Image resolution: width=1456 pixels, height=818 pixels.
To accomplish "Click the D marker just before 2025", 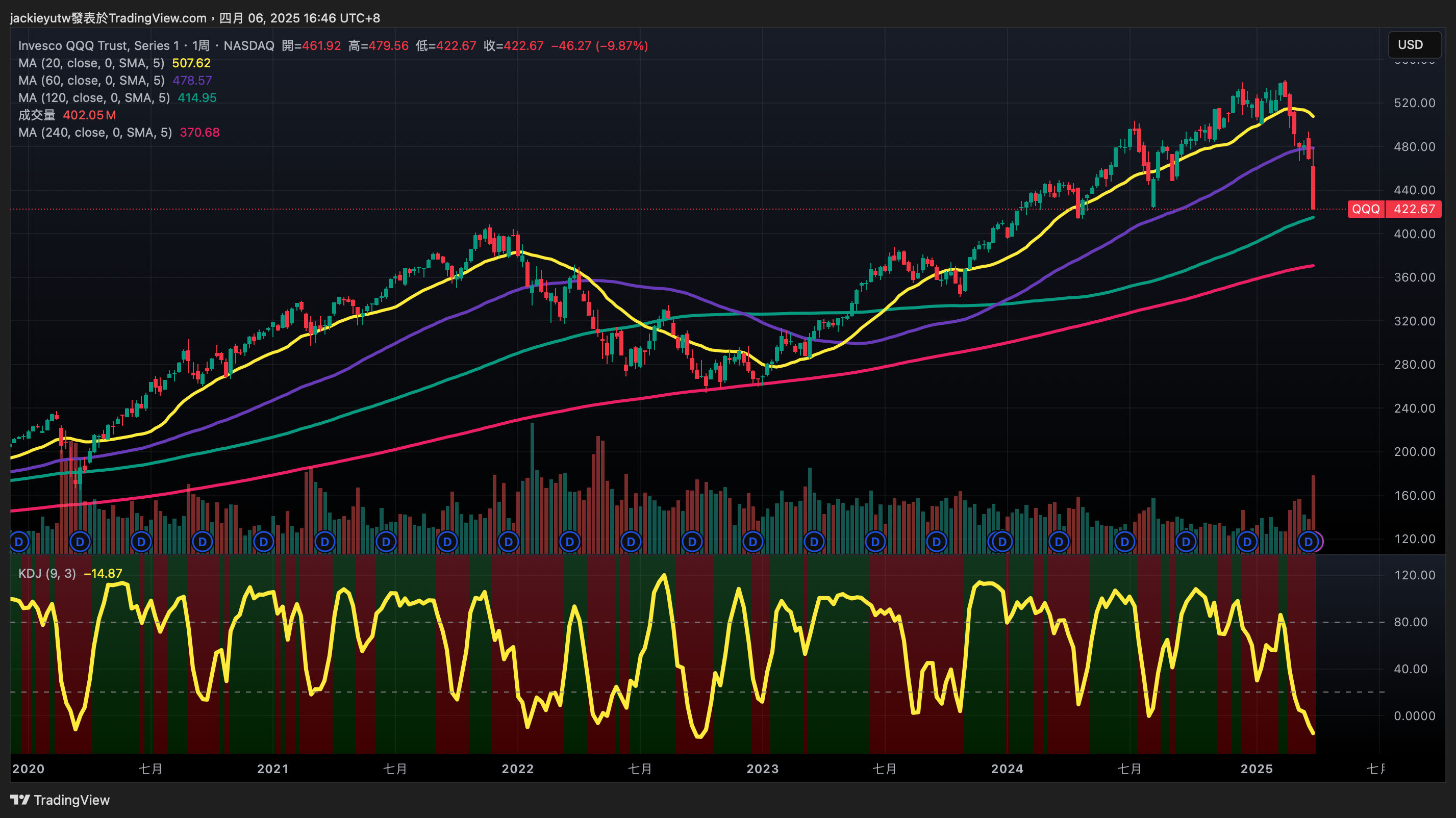I will click(x=1247, y=542).
